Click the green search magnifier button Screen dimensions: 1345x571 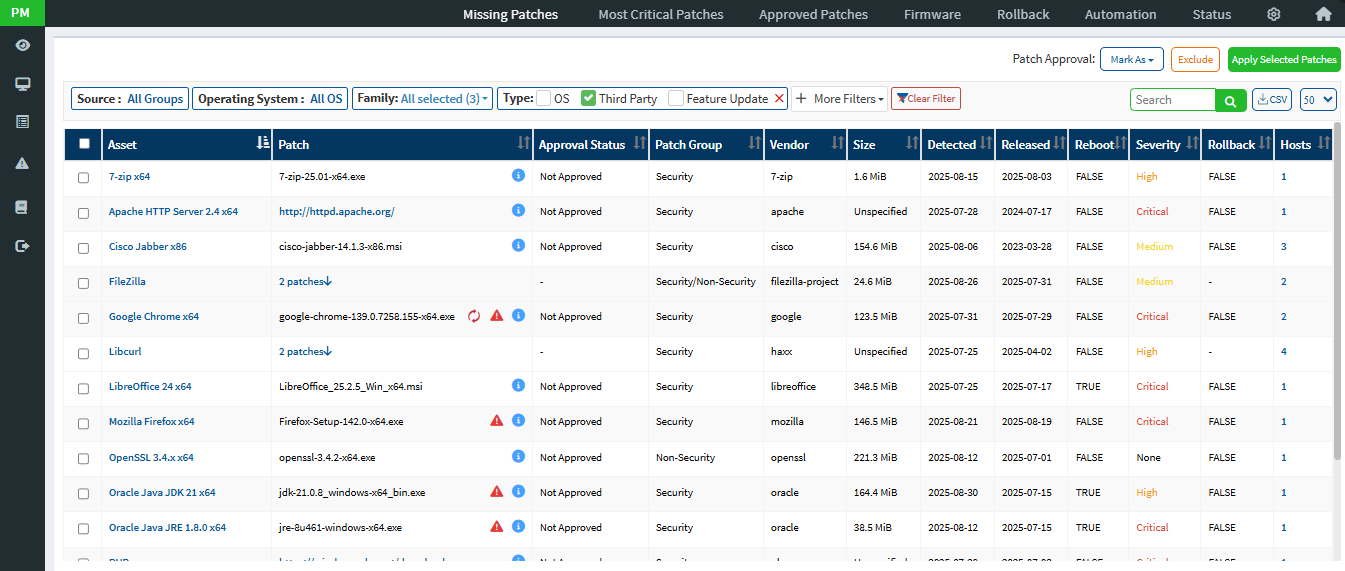1231,99
